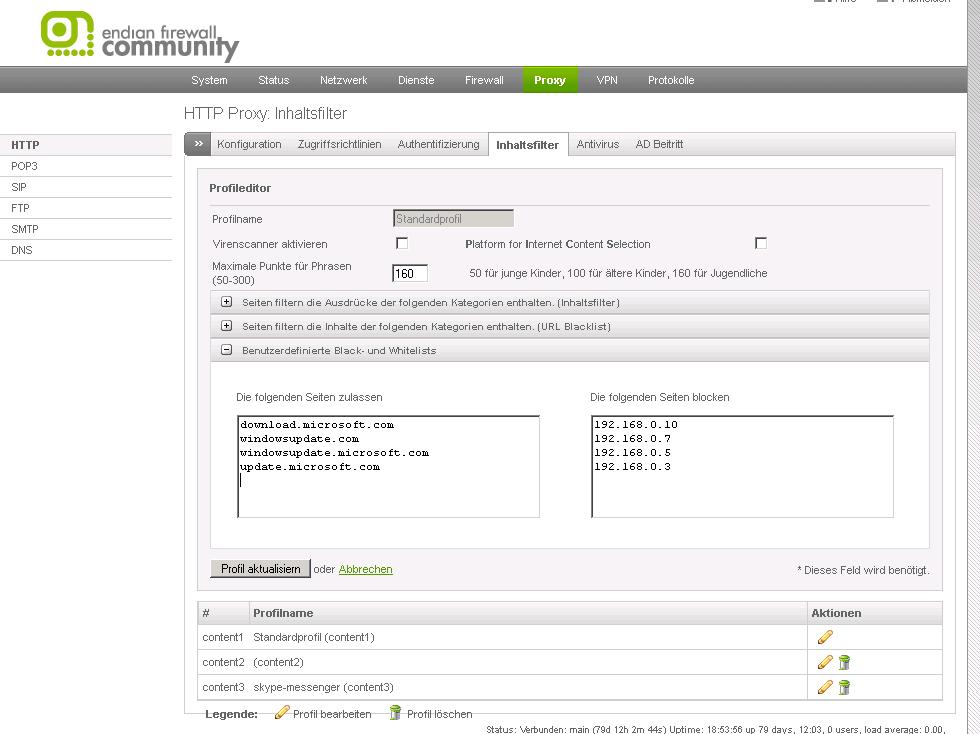Enable the Virenscanner aktivieren checkbox

[402, 243]
